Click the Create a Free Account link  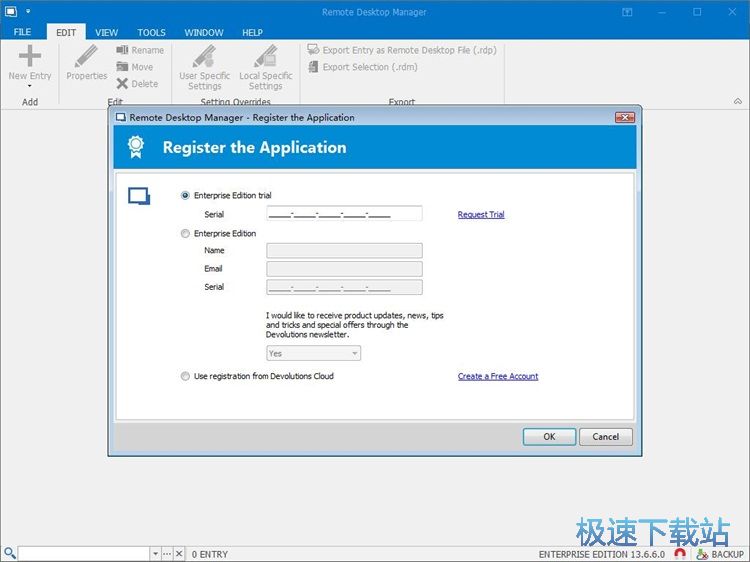point(498,376)
